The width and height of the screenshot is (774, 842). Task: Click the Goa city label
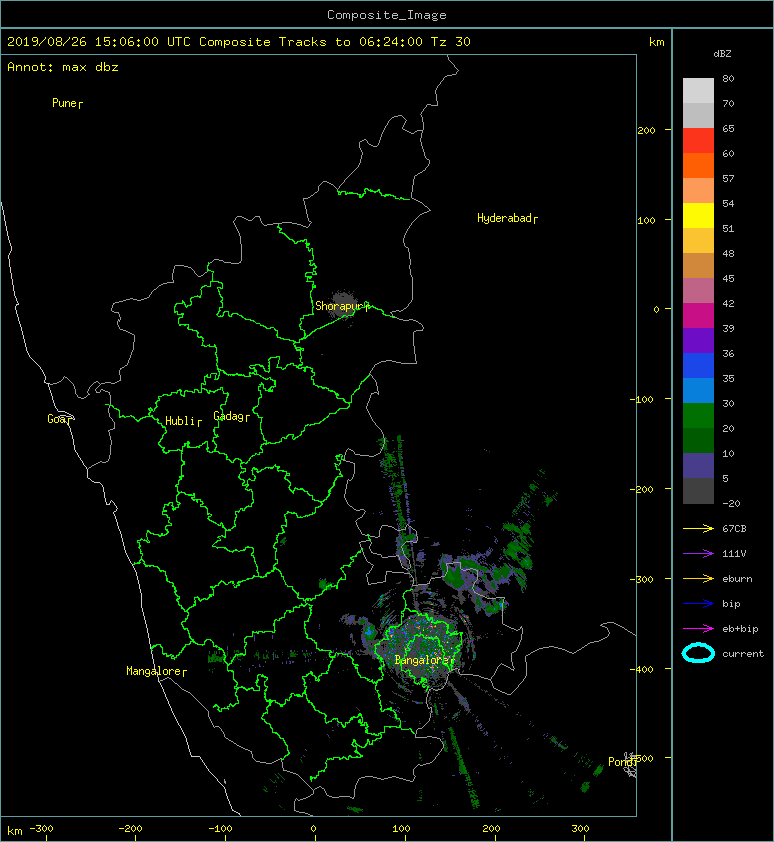[56, 419]
